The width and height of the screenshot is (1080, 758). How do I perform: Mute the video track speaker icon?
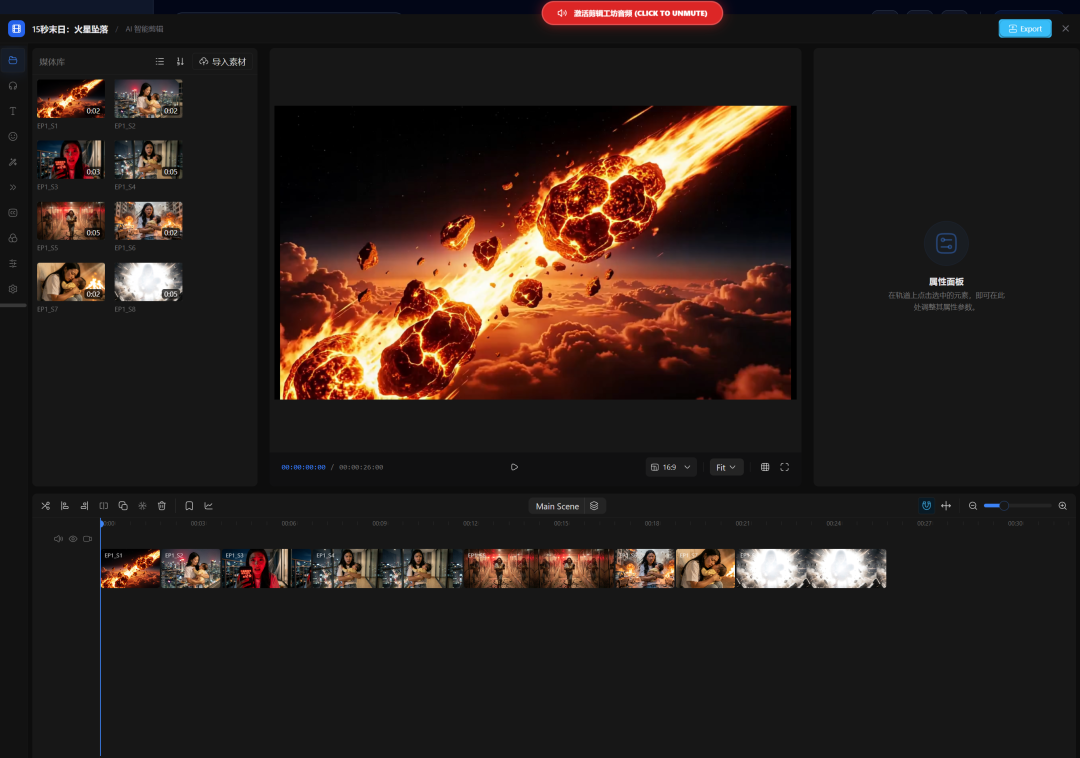(x=59, y=539)
